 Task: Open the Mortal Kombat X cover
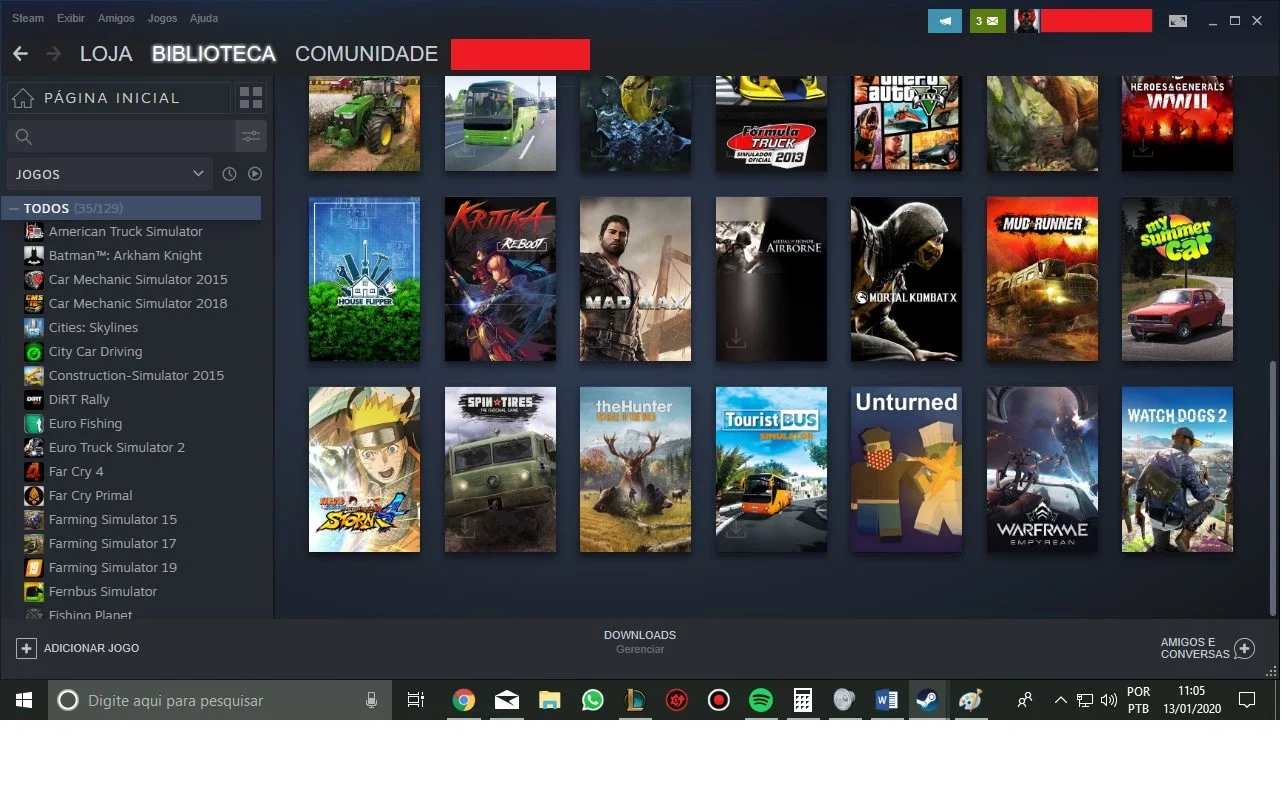(x=906, y=279)
